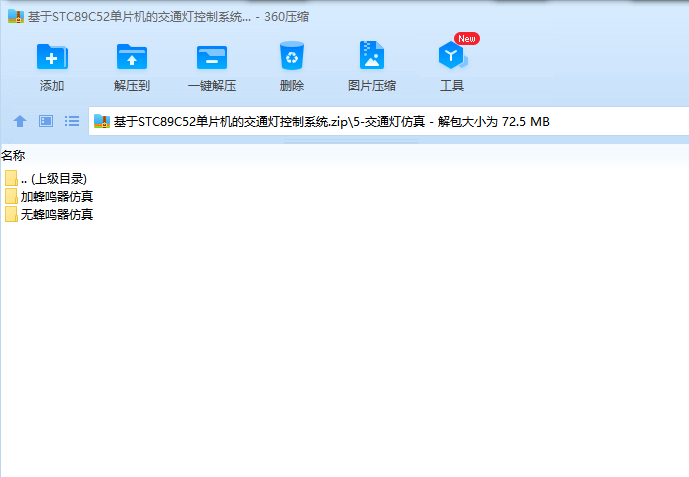Screen dimensions: 689x477
Task: Click the archive icon in path bar
Action: [x=102, y=121]
